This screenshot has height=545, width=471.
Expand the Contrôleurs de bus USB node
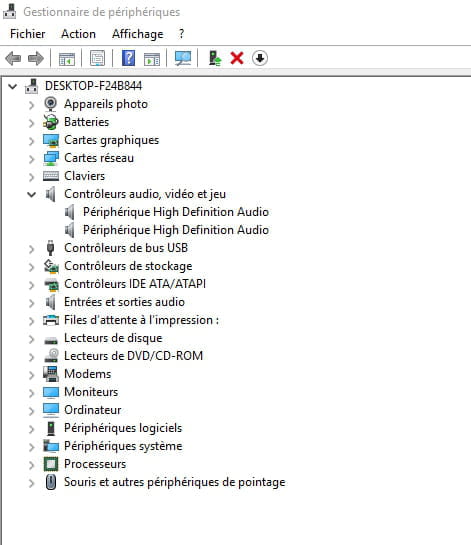(32, 249)
